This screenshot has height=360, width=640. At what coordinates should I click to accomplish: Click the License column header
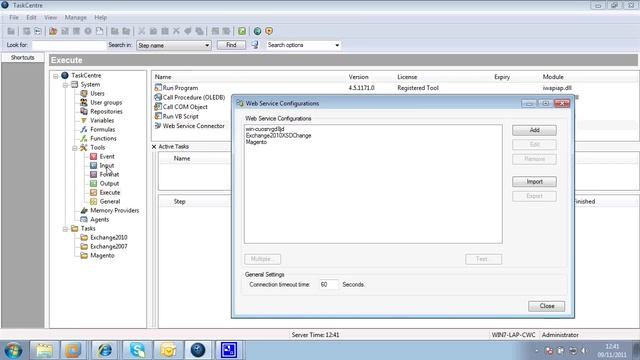tap(407, 77)
